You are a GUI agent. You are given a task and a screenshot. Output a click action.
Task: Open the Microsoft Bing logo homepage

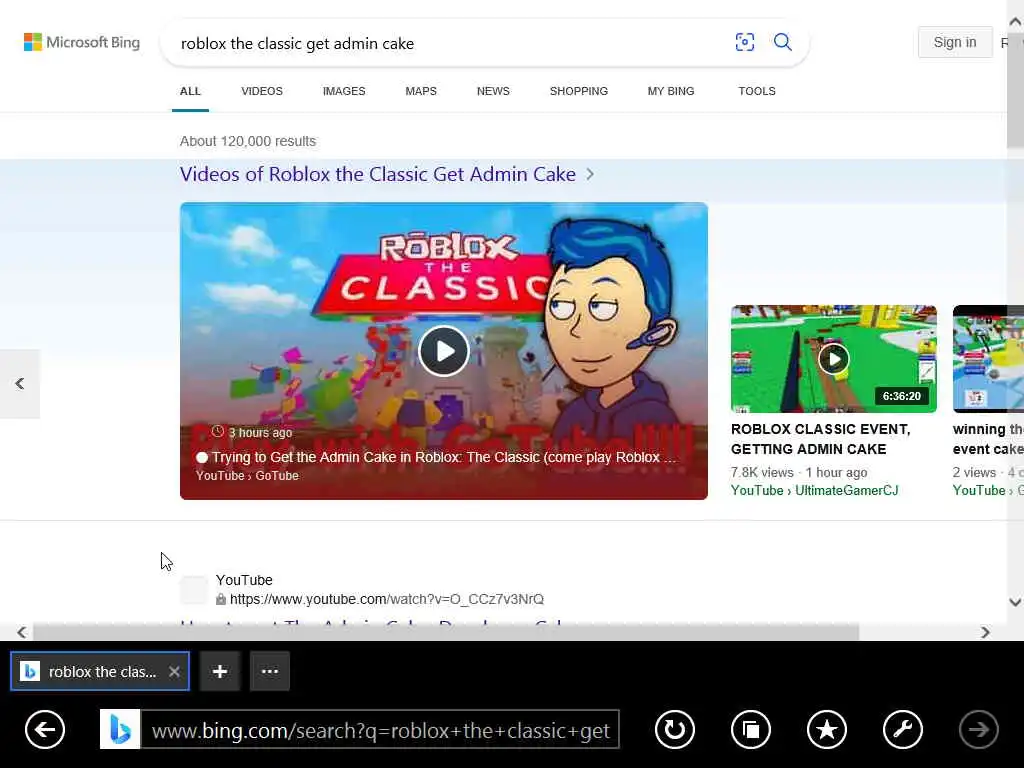(x=82, y=42)
